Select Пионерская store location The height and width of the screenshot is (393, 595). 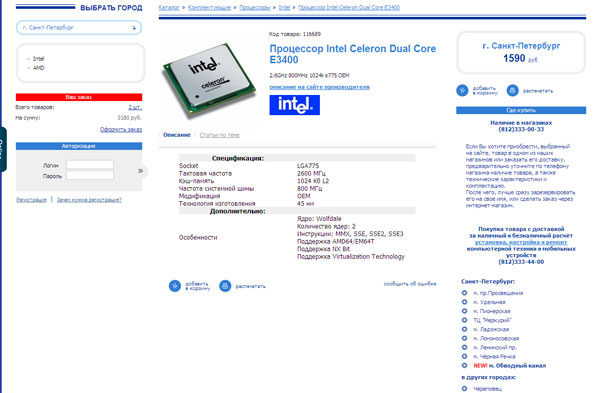tap(491, 311)
